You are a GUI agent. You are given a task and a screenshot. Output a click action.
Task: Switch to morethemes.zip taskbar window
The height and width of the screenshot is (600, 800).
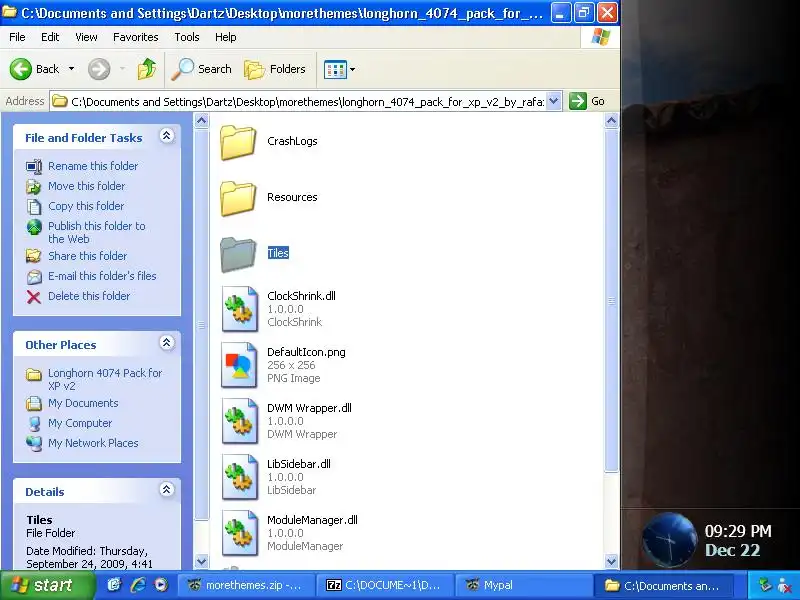coord(245,585)
